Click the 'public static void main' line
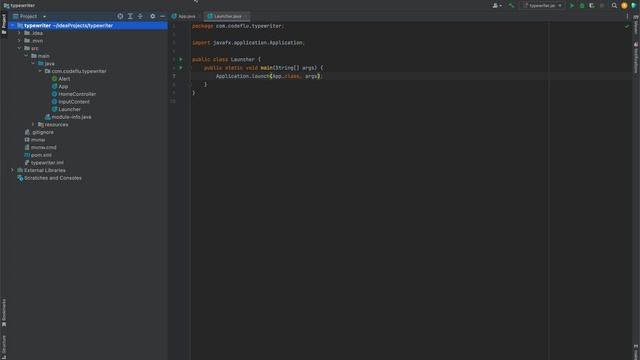This screenshot has width=640, height=360. click(263, 68)
